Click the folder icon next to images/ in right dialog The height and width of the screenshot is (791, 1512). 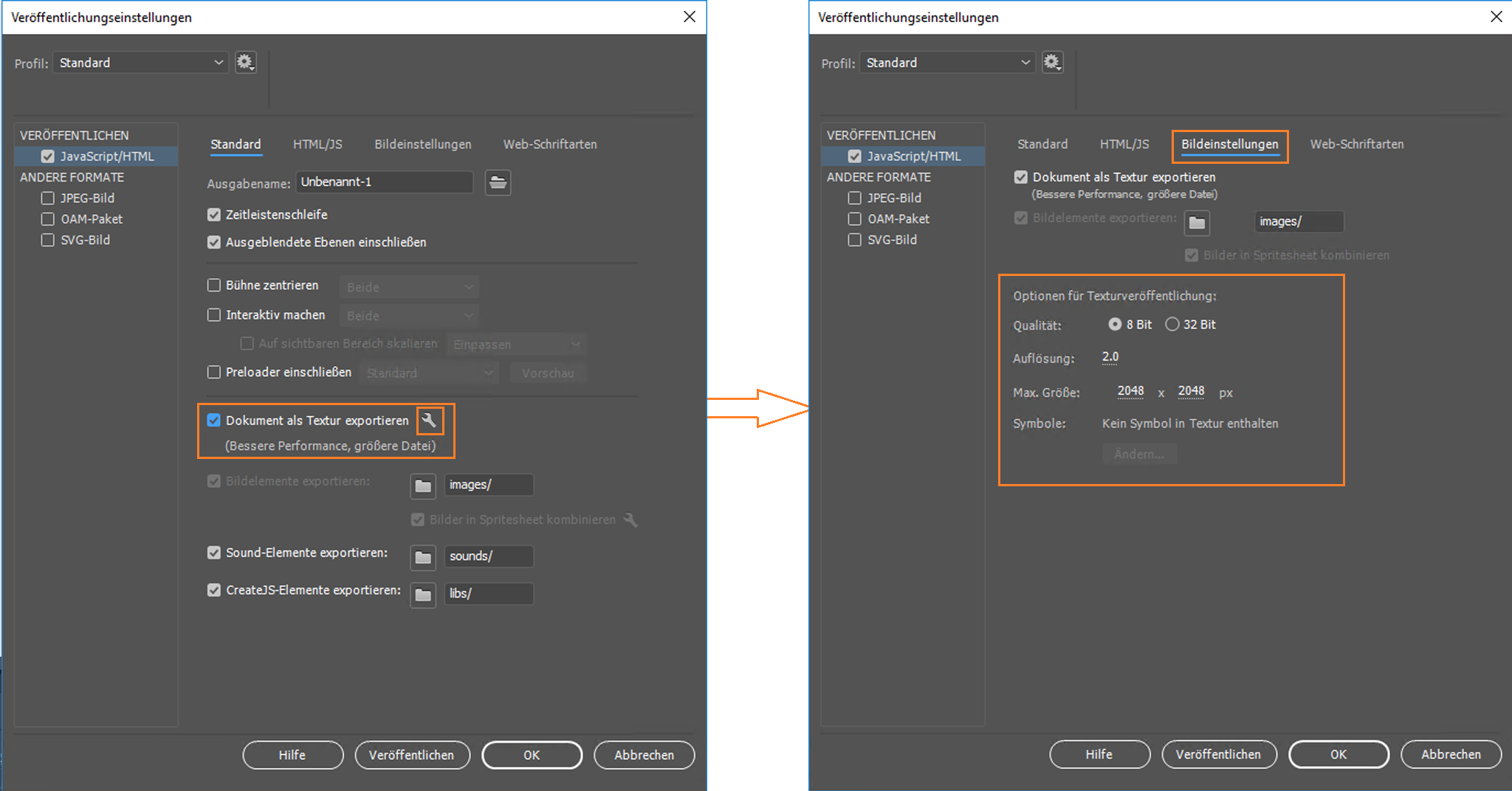pyautogui.click(x=1197, y=222)
